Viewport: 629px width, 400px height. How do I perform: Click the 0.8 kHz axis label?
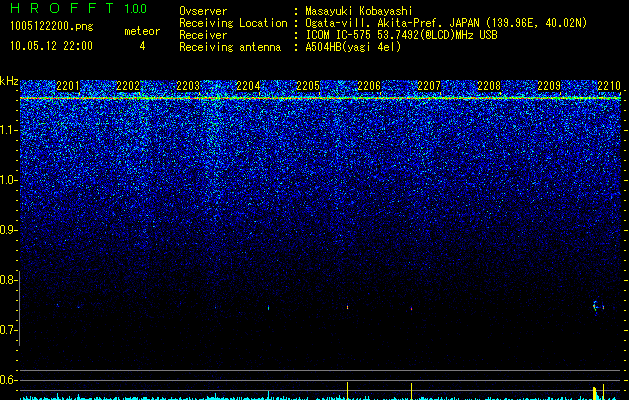point(7,280)
